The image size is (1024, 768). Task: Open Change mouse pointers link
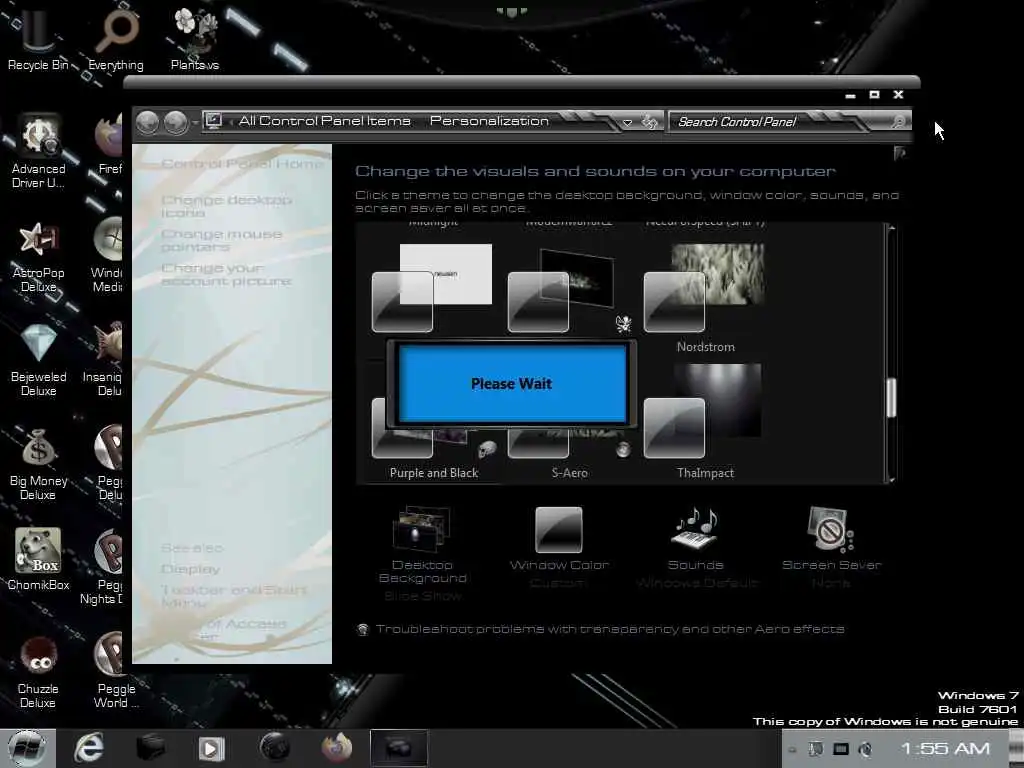pyautogui.click(x=221, y=240)
